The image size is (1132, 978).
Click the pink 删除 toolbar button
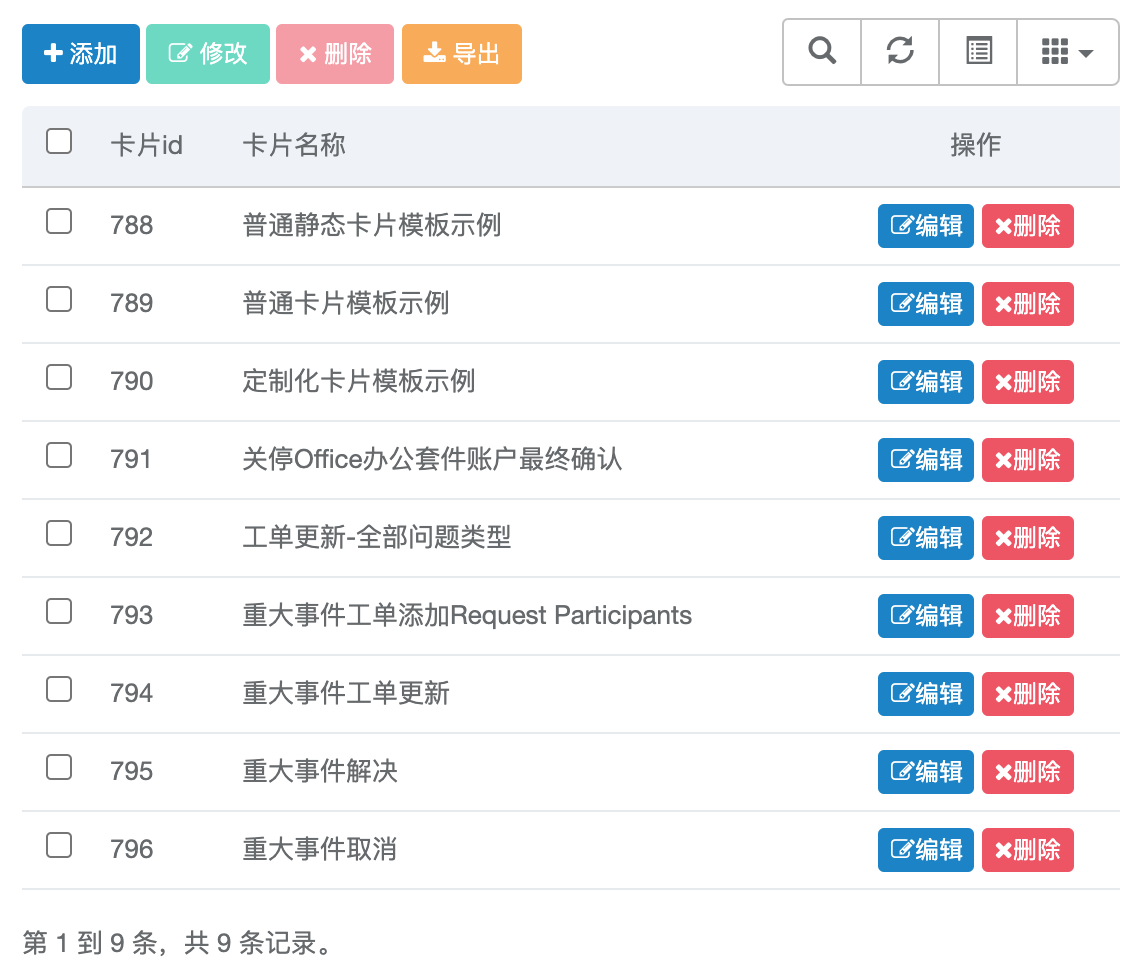click(x=335, y=54)
